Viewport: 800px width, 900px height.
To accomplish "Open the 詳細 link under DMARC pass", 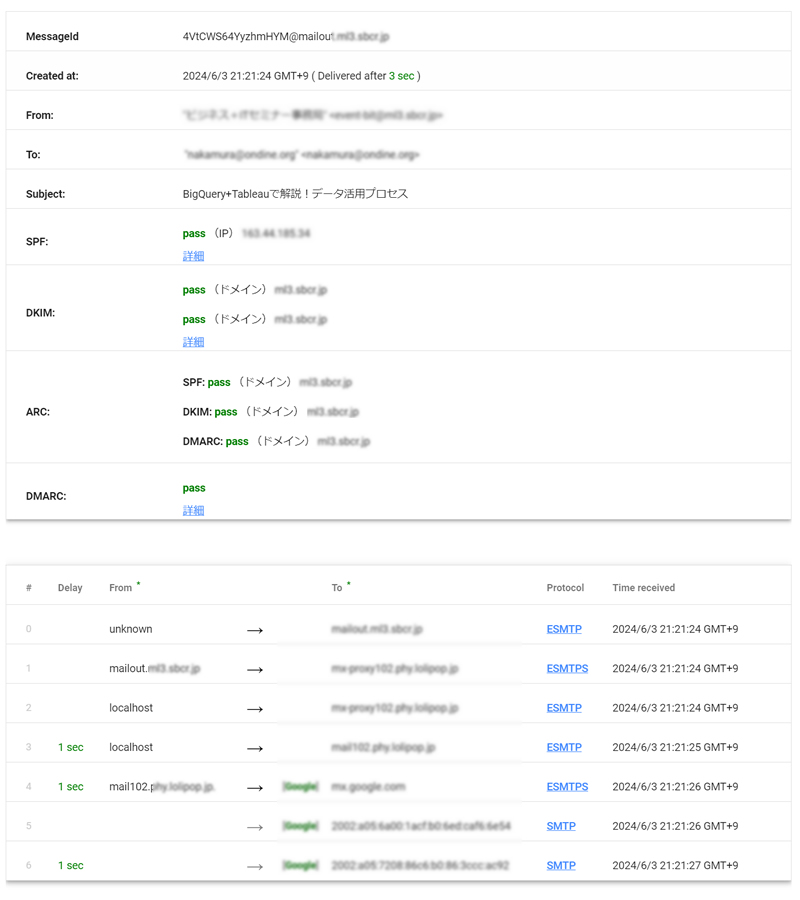I will (193, 510).
